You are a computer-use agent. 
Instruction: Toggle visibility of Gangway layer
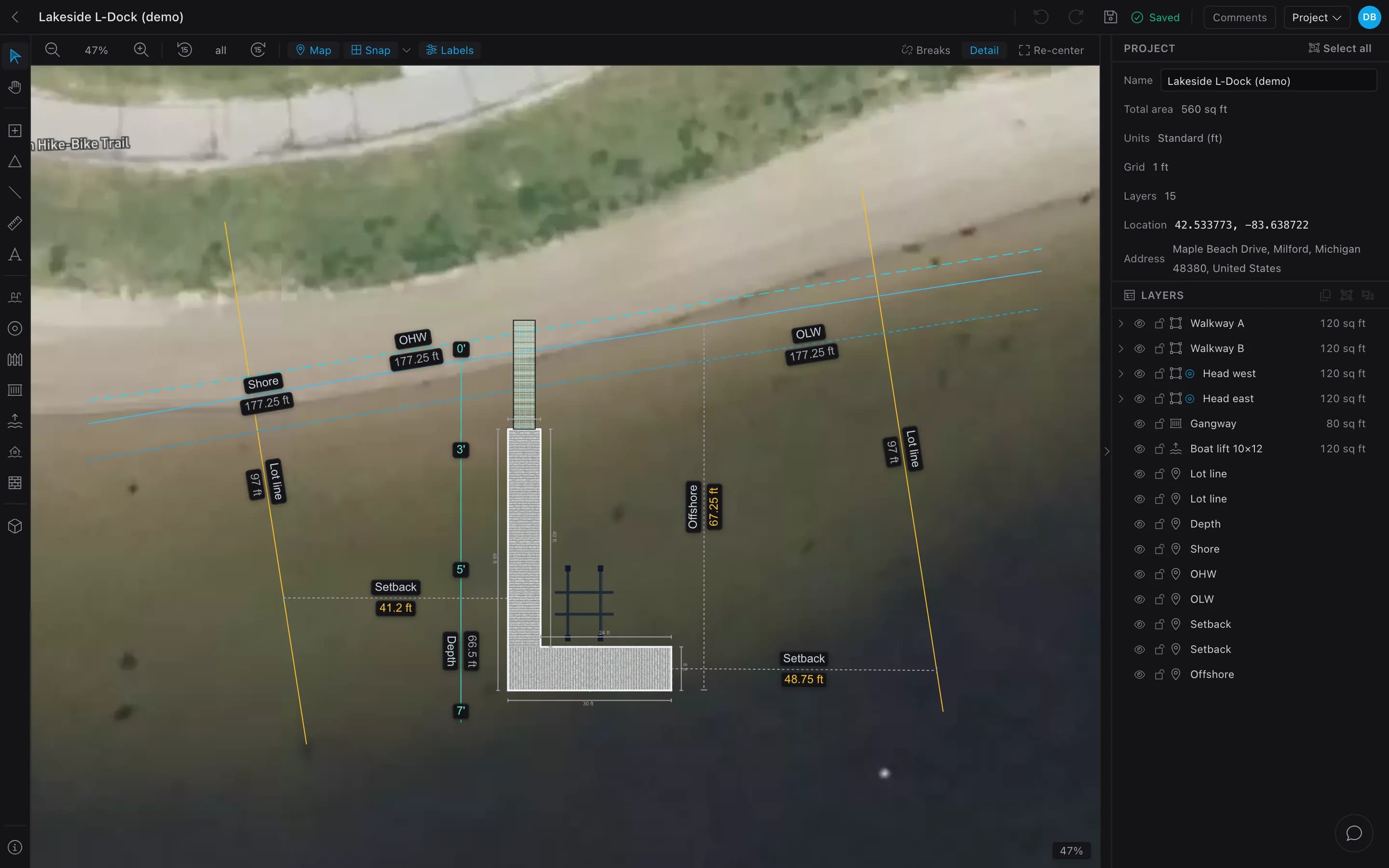[x=1139, y=424]
